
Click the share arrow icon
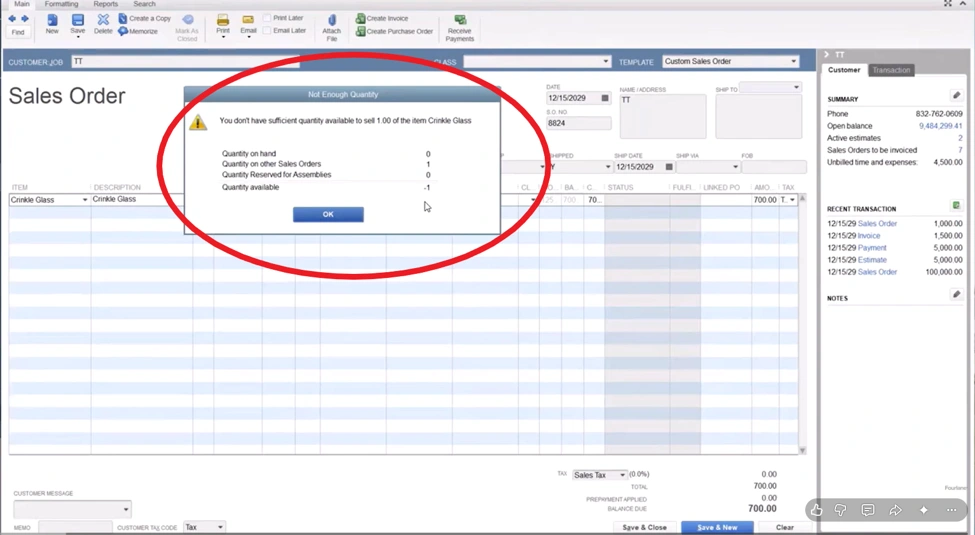point(895,510)
